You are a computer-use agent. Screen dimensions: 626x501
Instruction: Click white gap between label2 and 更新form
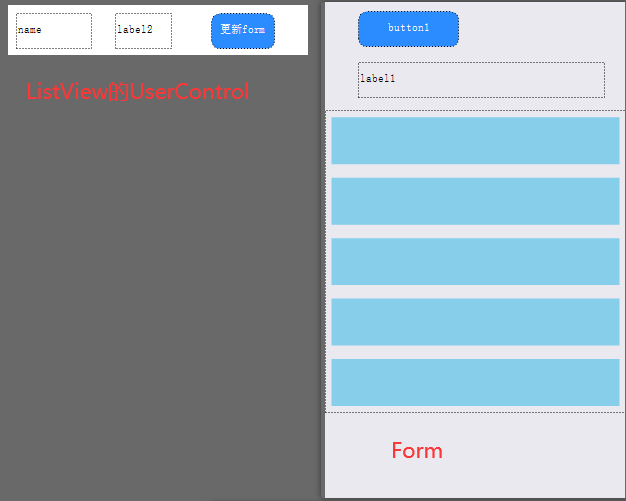192,30
